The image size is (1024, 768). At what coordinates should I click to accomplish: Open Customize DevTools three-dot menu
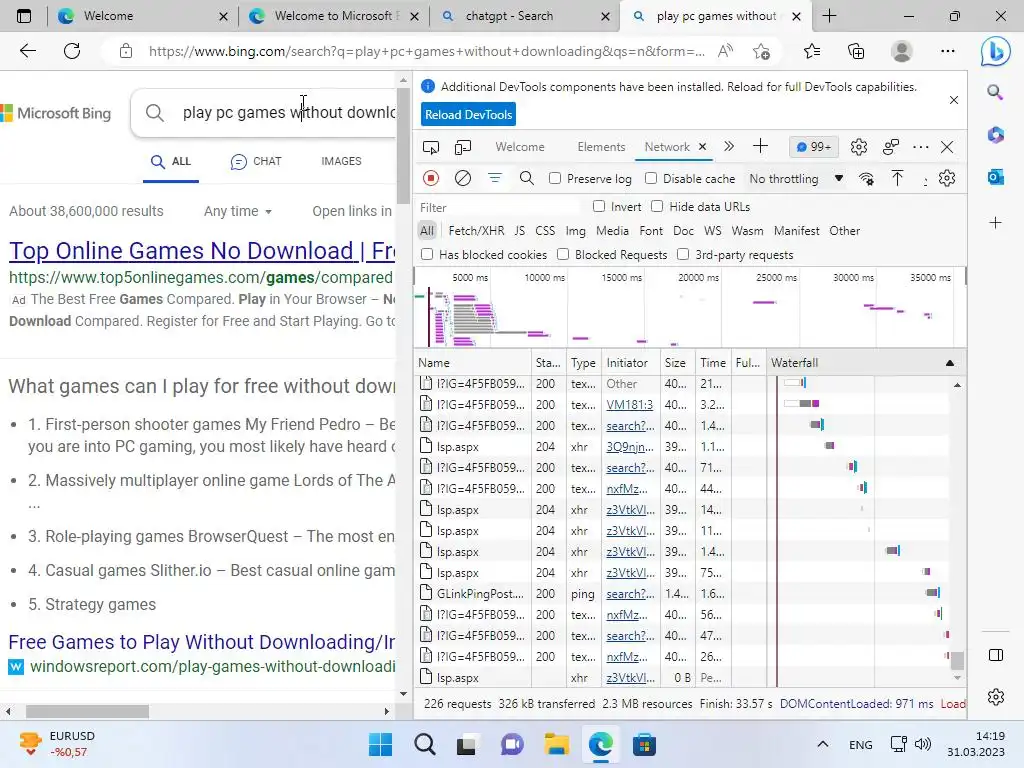921,147
